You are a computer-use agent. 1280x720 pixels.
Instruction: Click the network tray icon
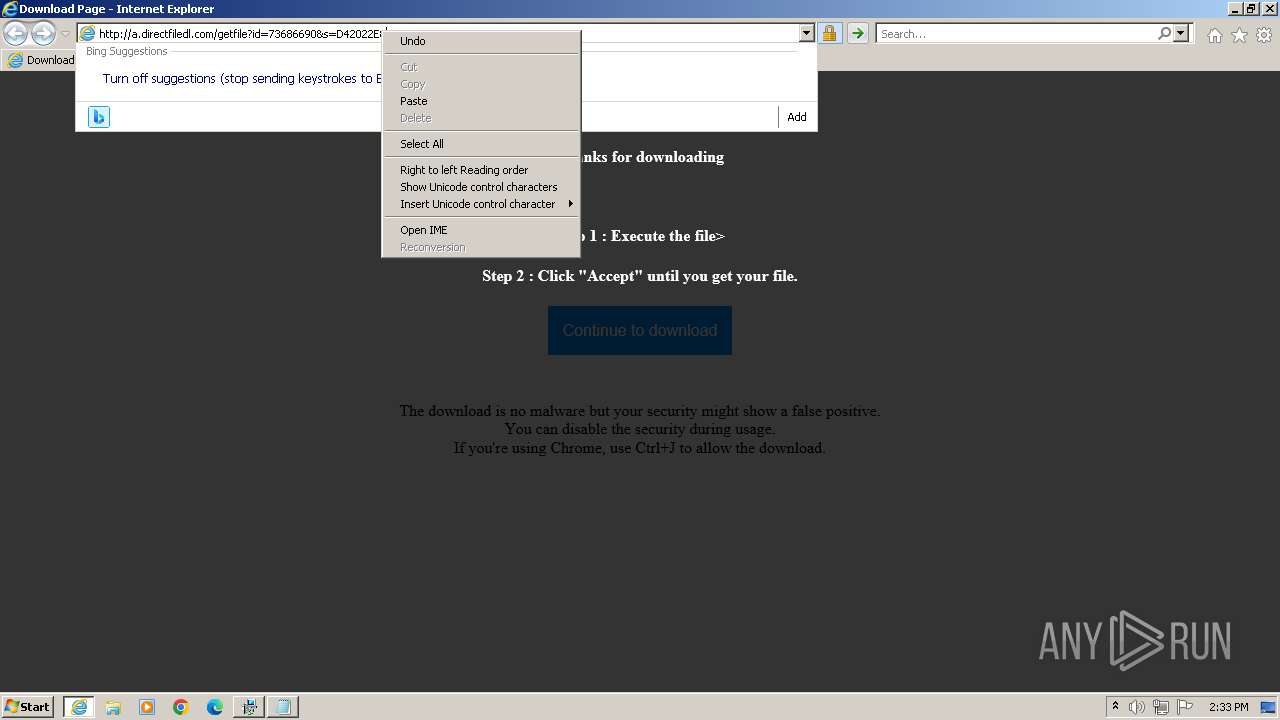pos(1161,707)
